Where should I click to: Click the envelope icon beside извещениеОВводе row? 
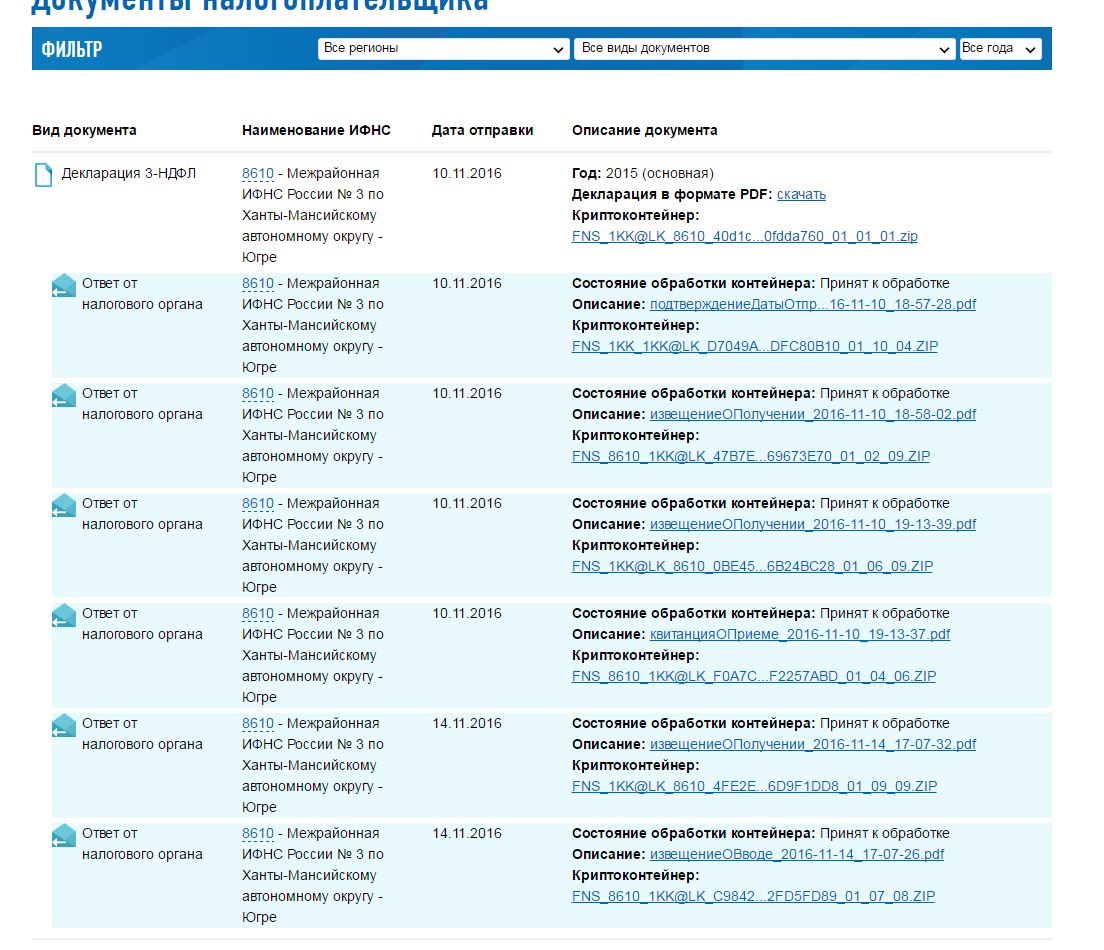tap(64, 836)
